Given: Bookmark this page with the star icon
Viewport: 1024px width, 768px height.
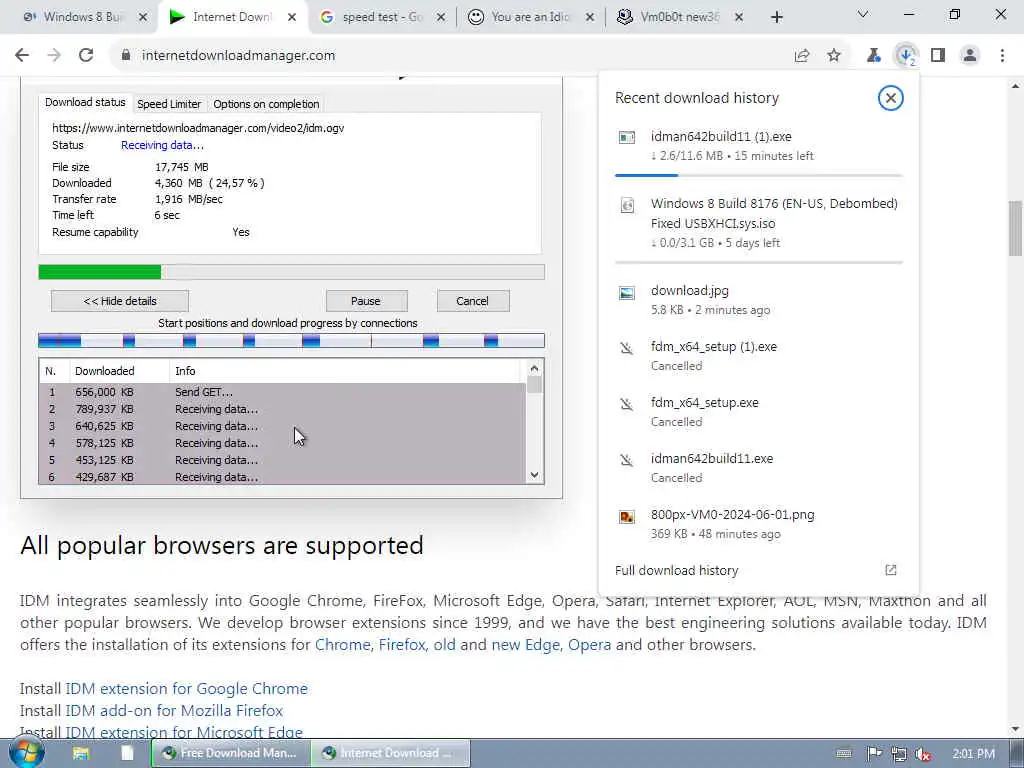Looking at the screenshot, I should tap(834, 56).
